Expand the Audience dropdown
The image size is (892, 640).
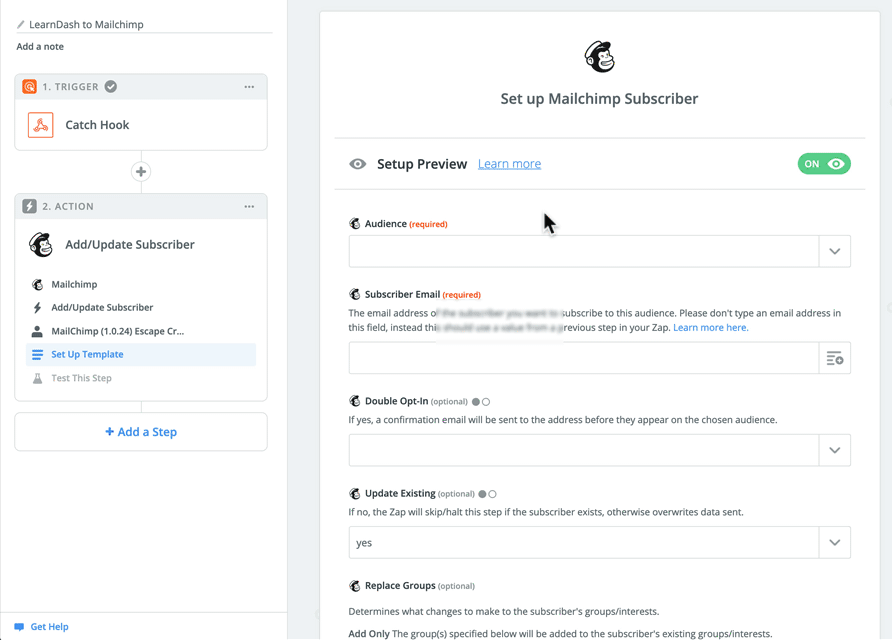[834, 252]
